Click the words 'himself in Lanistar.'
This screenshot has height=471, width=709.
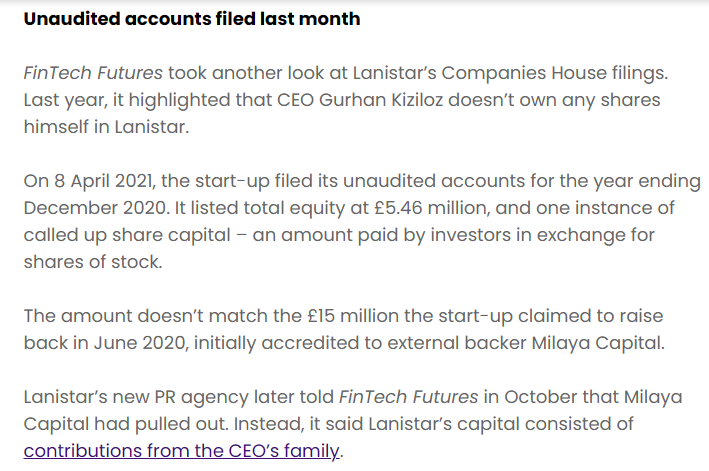pyautogui.click(x=106, y=127)
